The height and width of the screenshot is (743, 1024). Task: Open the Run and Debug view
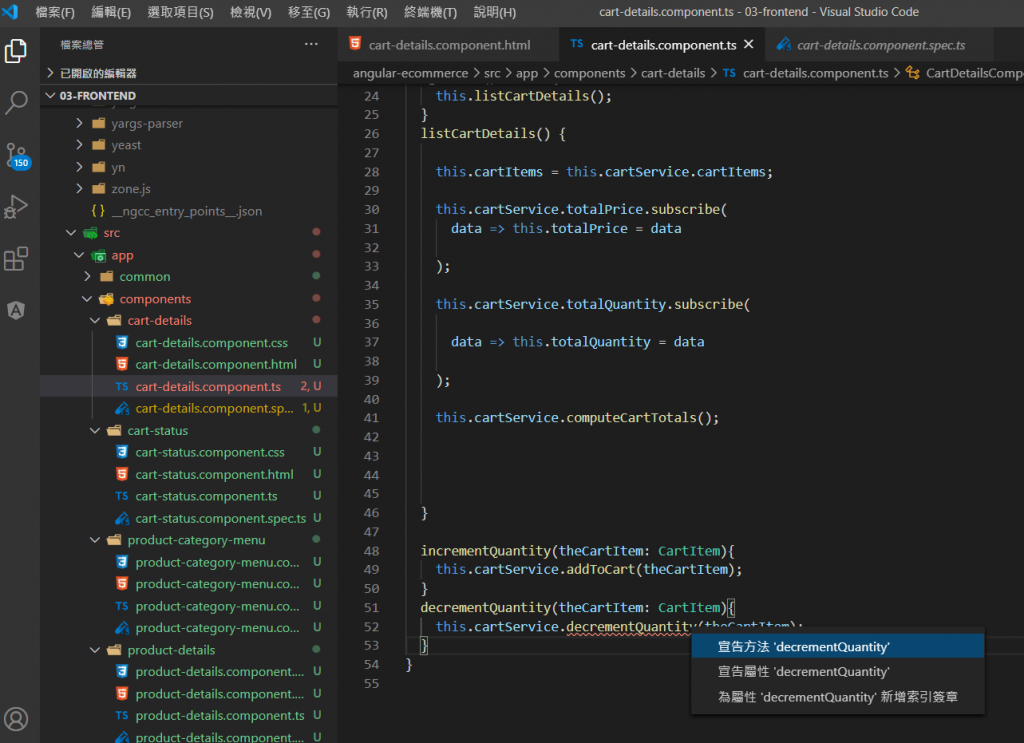[16, 208]
